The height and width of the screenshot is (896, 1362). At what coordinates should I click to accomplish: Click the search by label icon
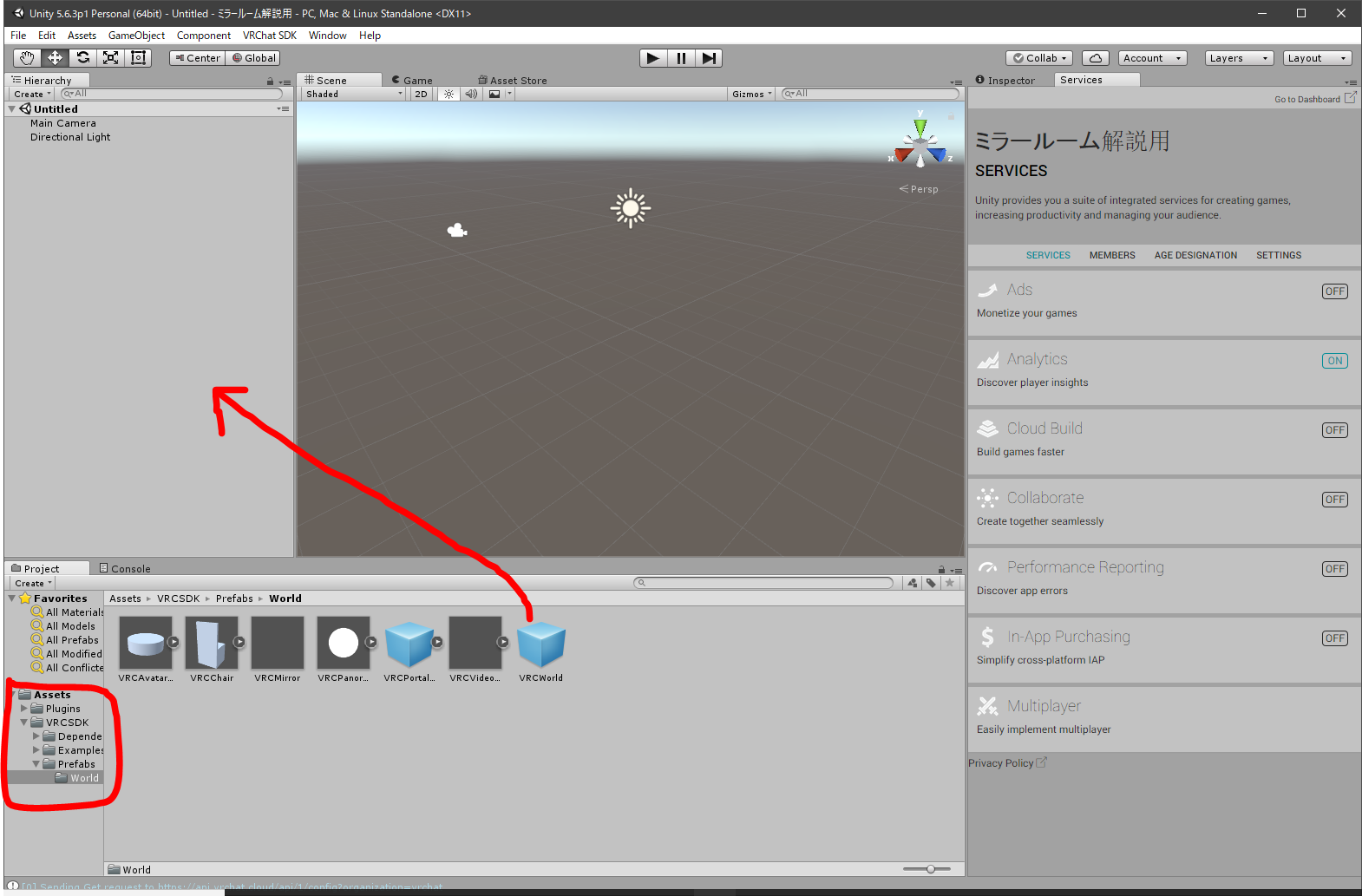pyautogui.click(x=931, y=583)
